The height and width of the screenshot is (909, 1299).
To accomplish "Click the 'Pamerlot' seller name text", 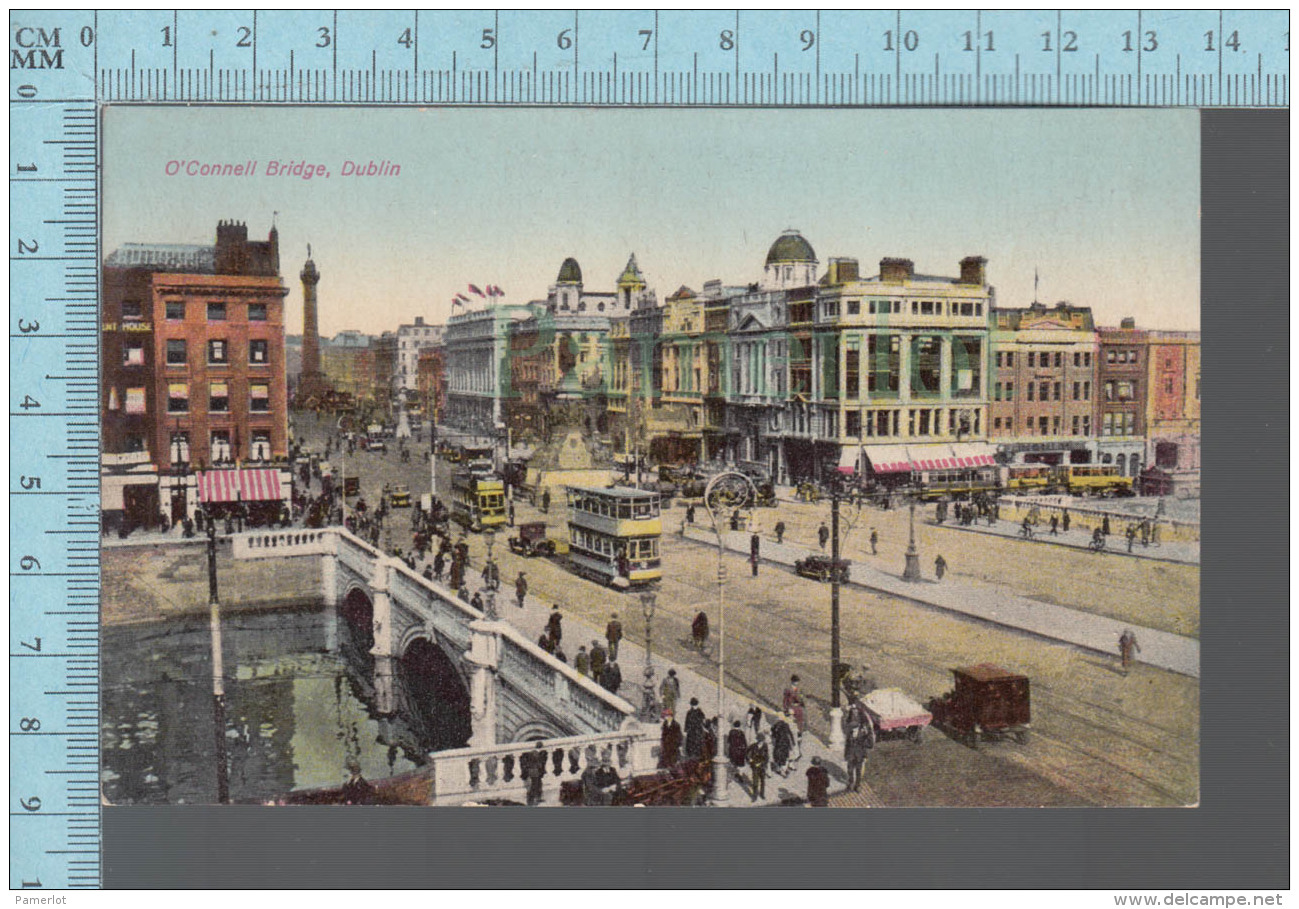I will pos(42,900).
